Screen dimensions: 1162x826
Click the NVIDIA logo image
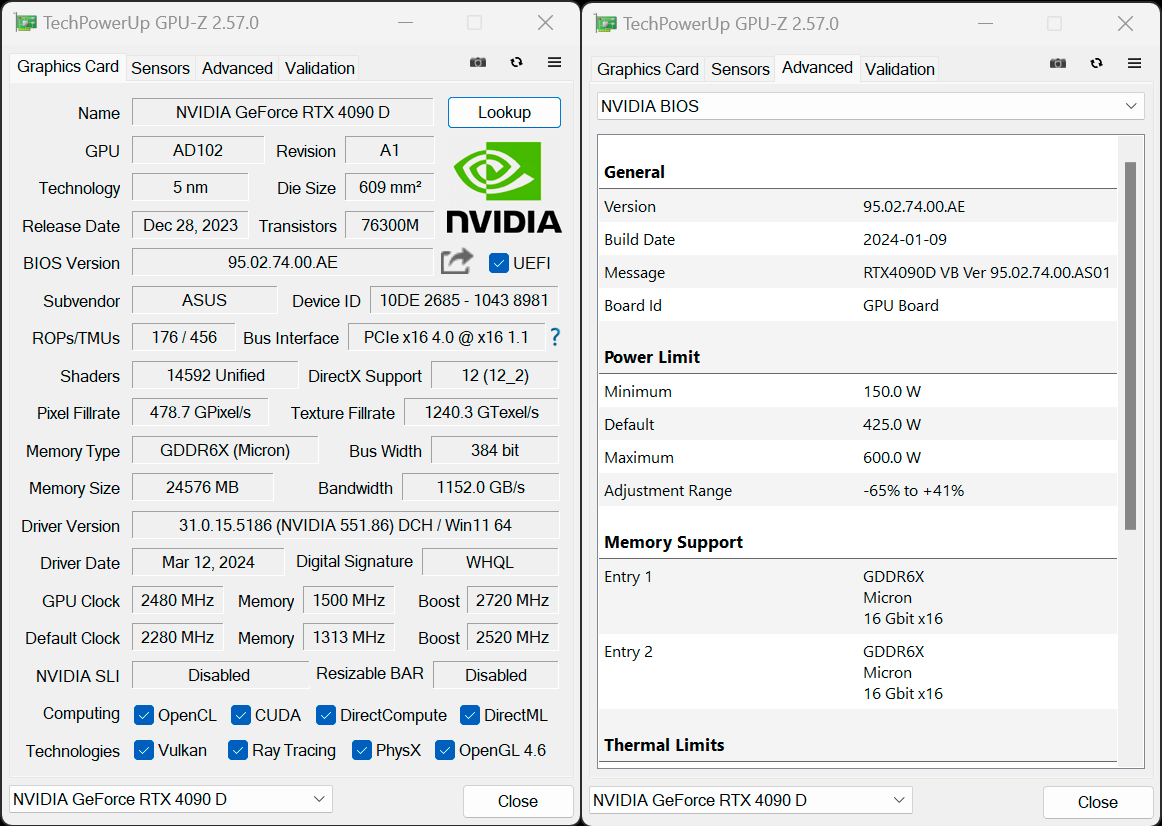tap(504, 187)
